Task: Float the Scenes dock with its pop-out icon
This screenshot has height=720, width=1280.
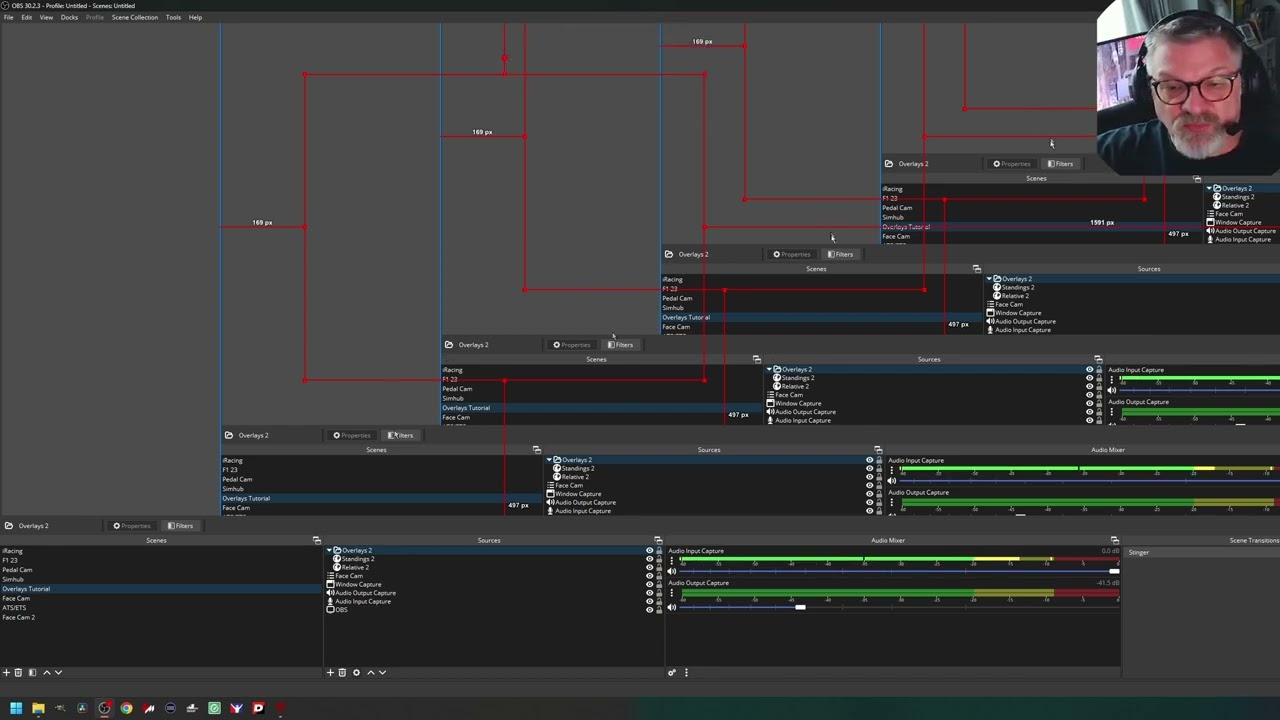Action: pos(316,541)
